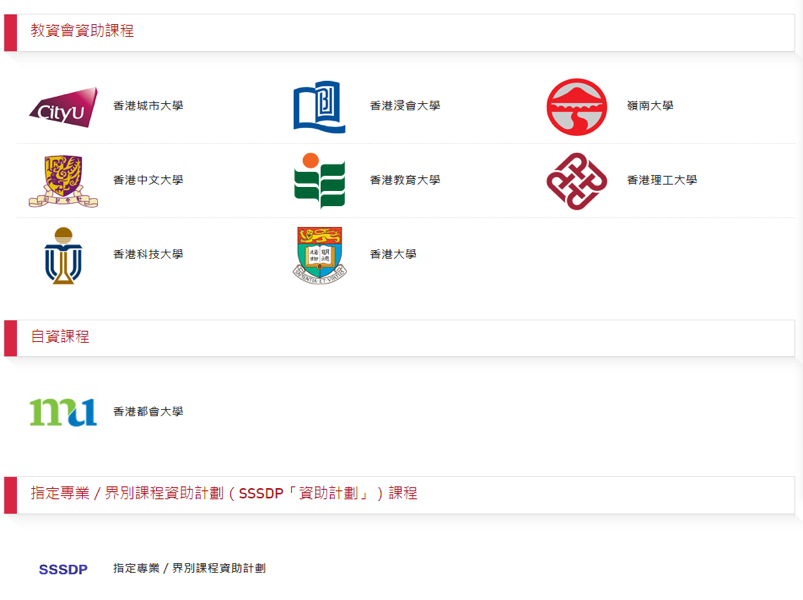Click the blue SSSDP logo text
The image size is (803, 600).
pos(63,569)
